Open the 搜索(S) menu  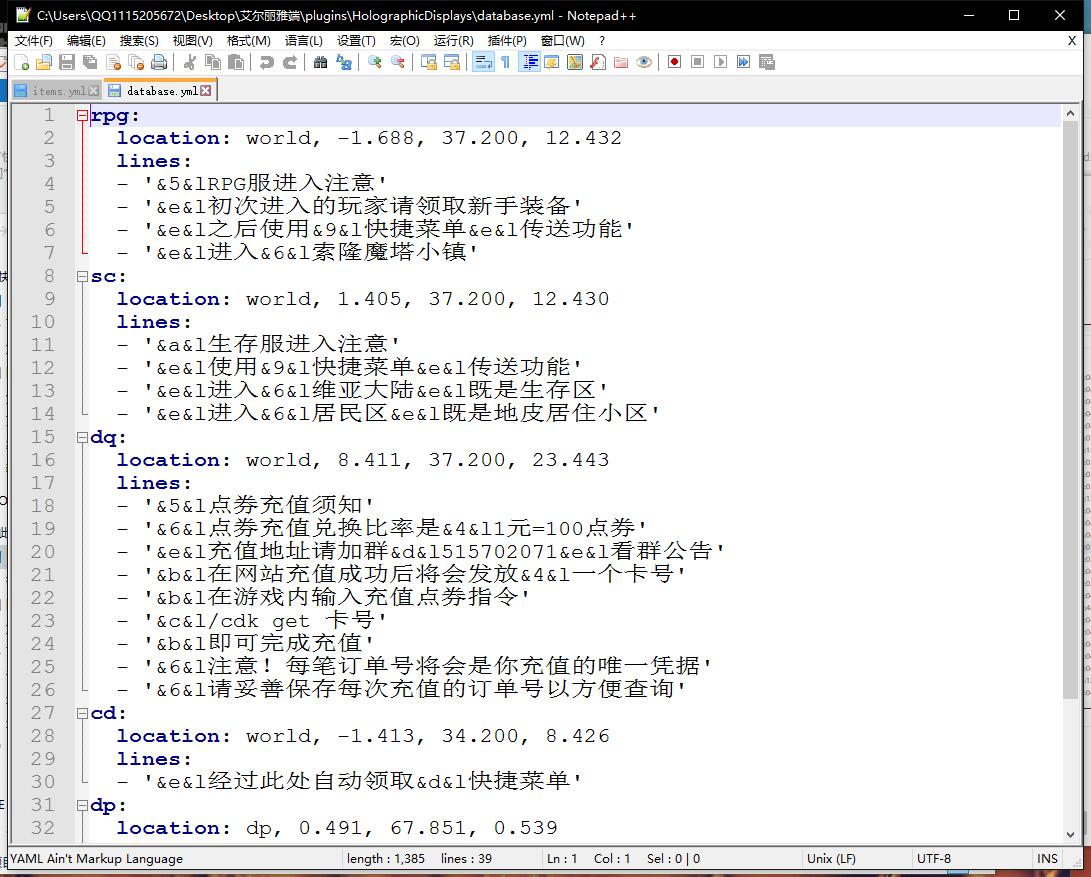coord(139,41)
